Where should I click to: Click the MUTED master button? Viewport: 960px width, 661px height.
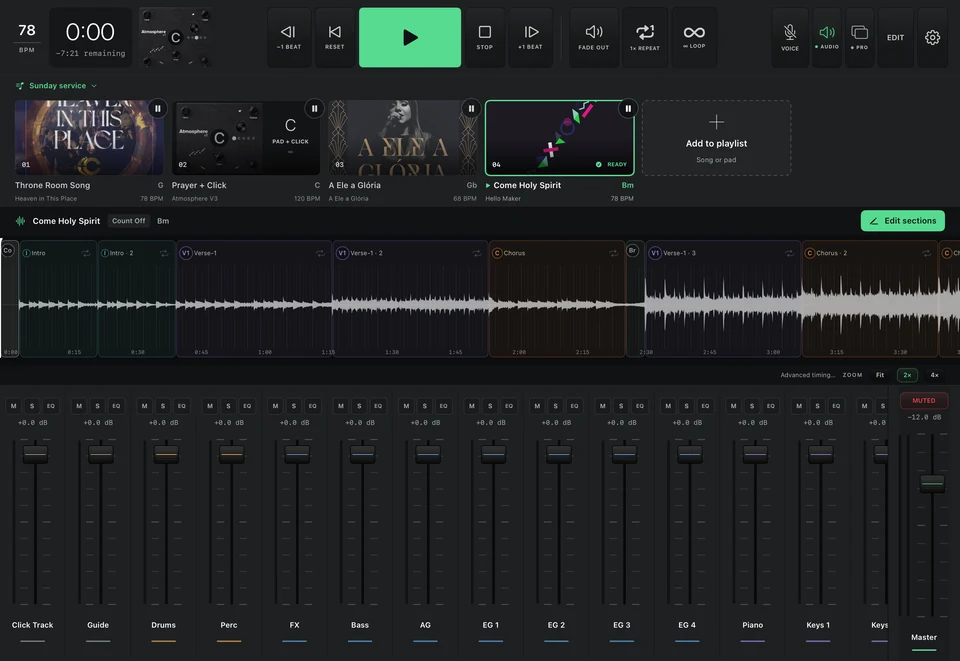(924, 400)
